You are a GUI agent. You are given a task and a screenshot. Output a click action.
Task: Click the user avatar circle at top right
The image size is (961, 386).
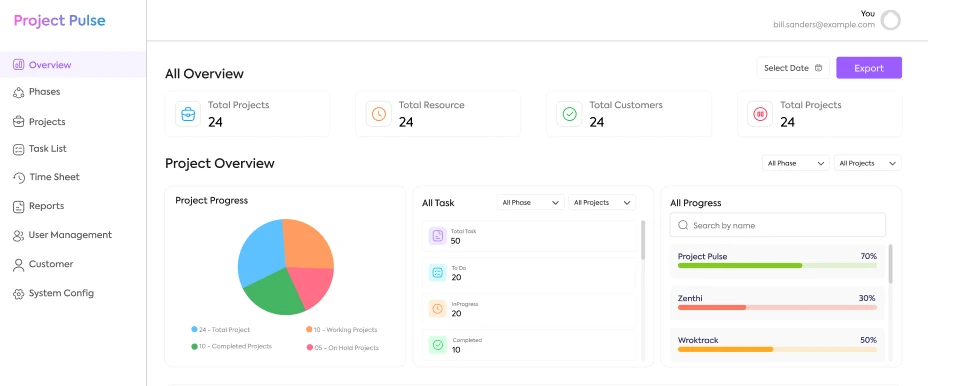(x=891, y=20)
